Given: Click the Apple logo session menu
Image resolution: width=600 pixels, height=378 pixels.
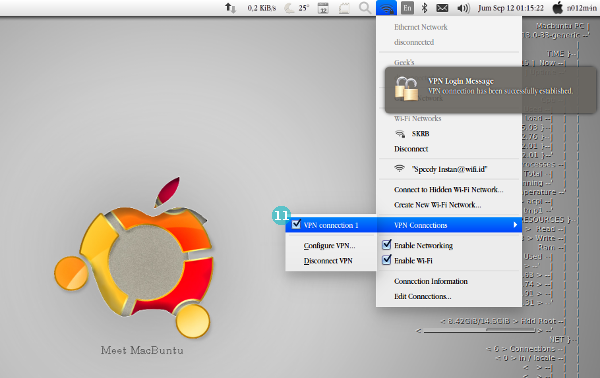Looking at the screenshot, I should point(558,7).
